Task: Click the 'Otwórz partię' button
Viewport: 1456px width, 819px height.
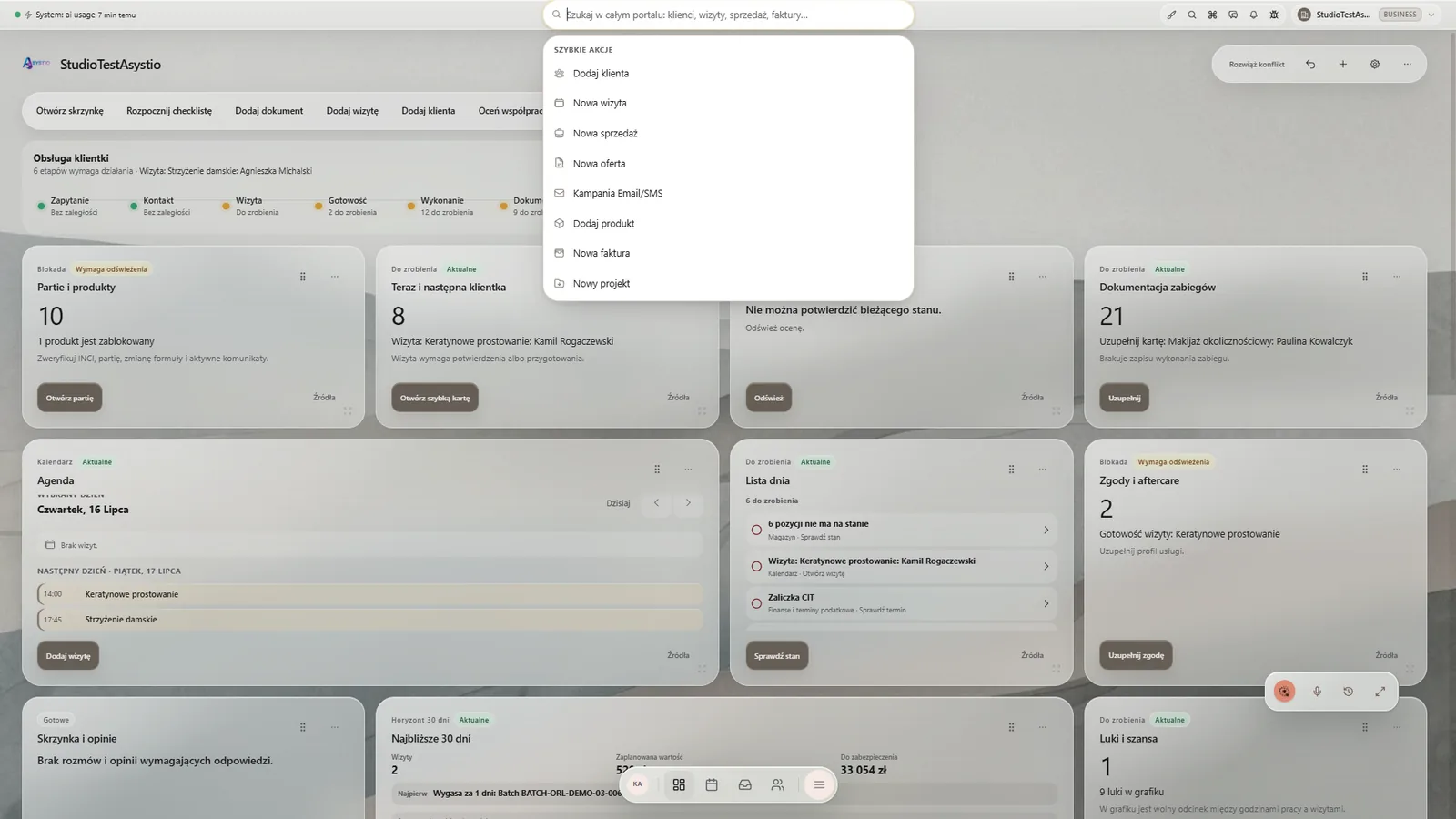Action: 70,398
